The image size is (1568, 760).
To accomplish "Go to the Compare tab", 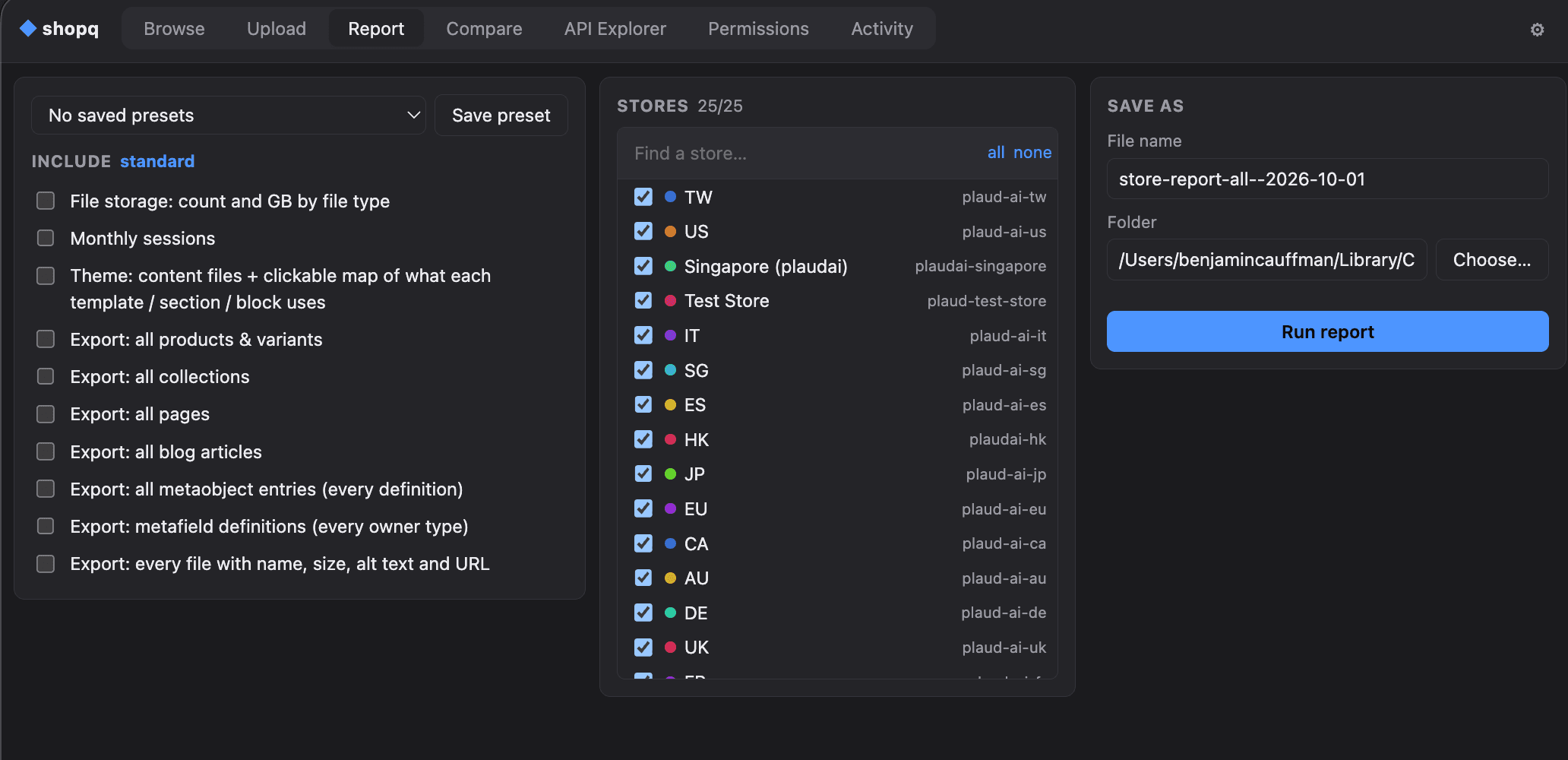I will click(484, 29).
